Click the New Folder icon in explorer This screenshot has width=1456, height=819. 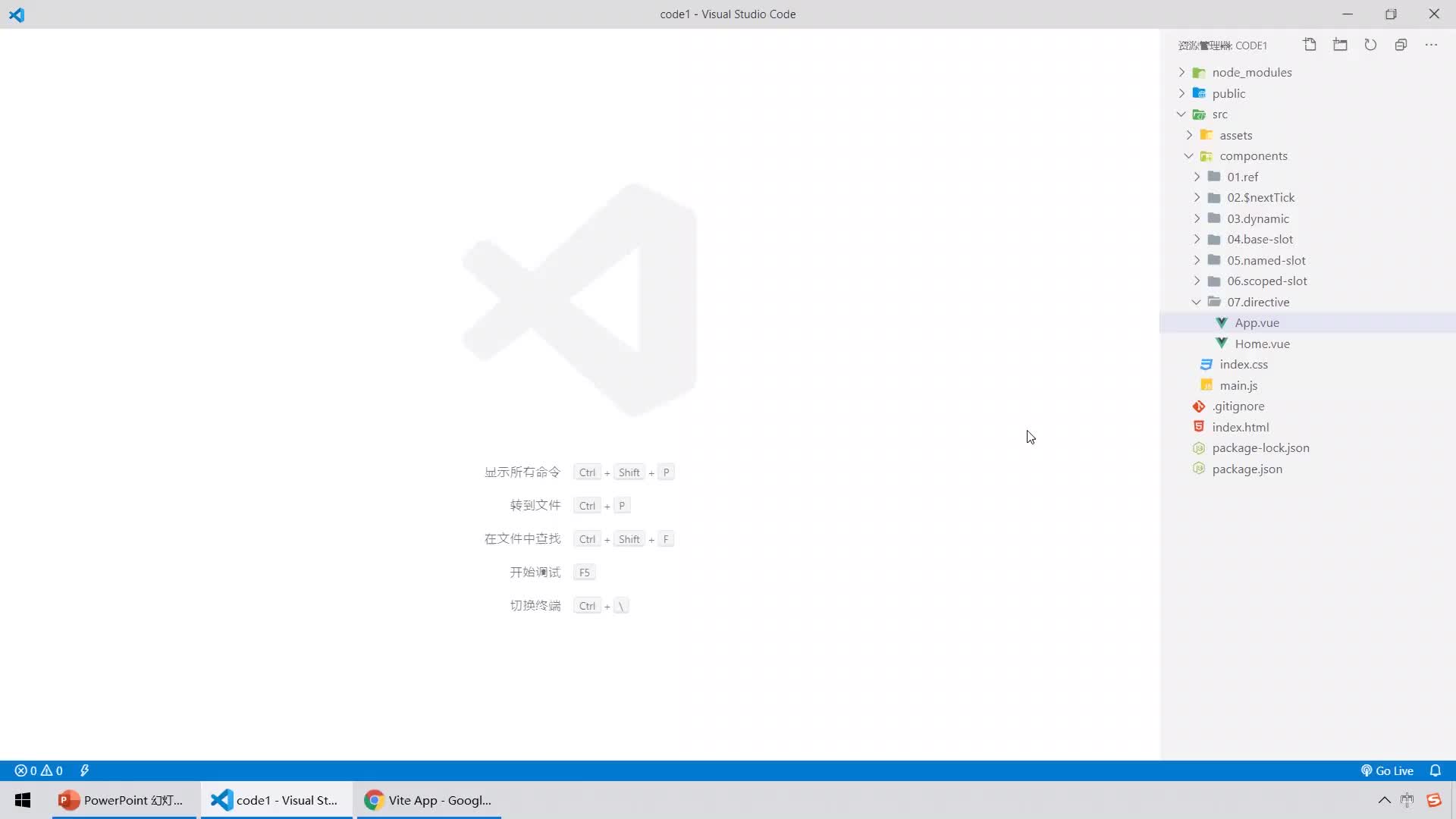click(1340, 45)
